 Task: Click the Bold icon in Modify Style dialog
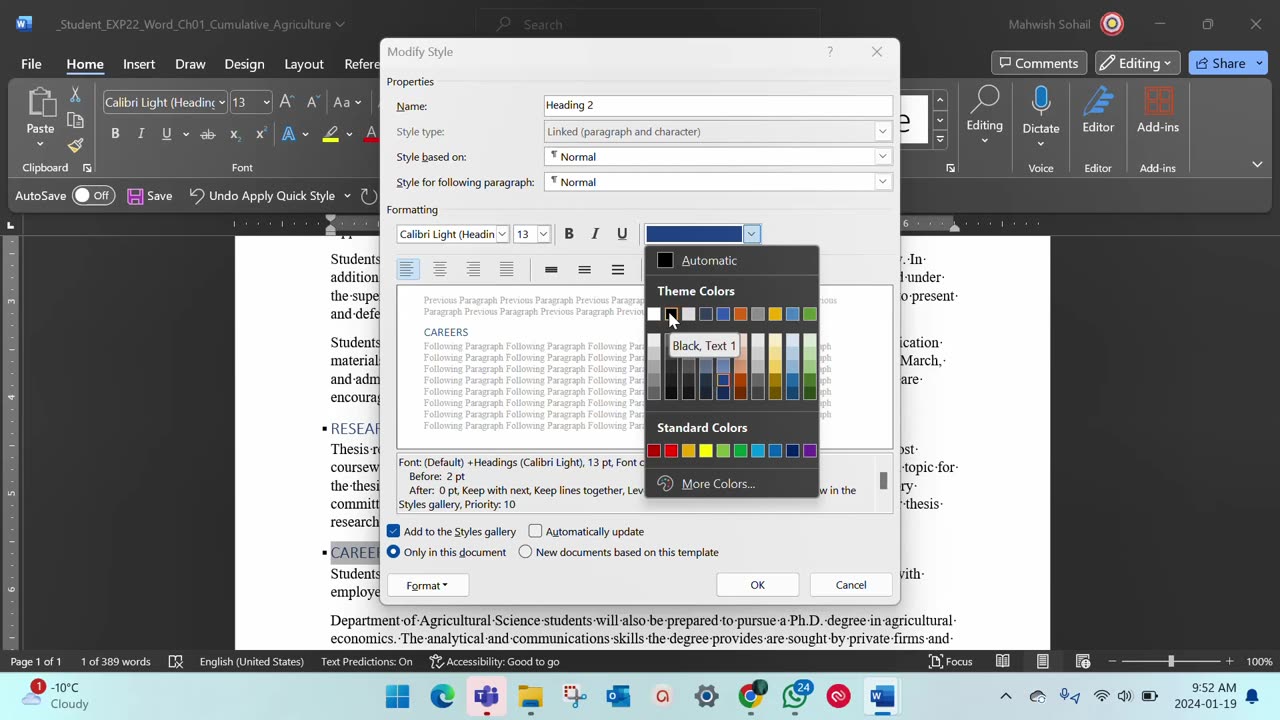[x=569, y=234]
